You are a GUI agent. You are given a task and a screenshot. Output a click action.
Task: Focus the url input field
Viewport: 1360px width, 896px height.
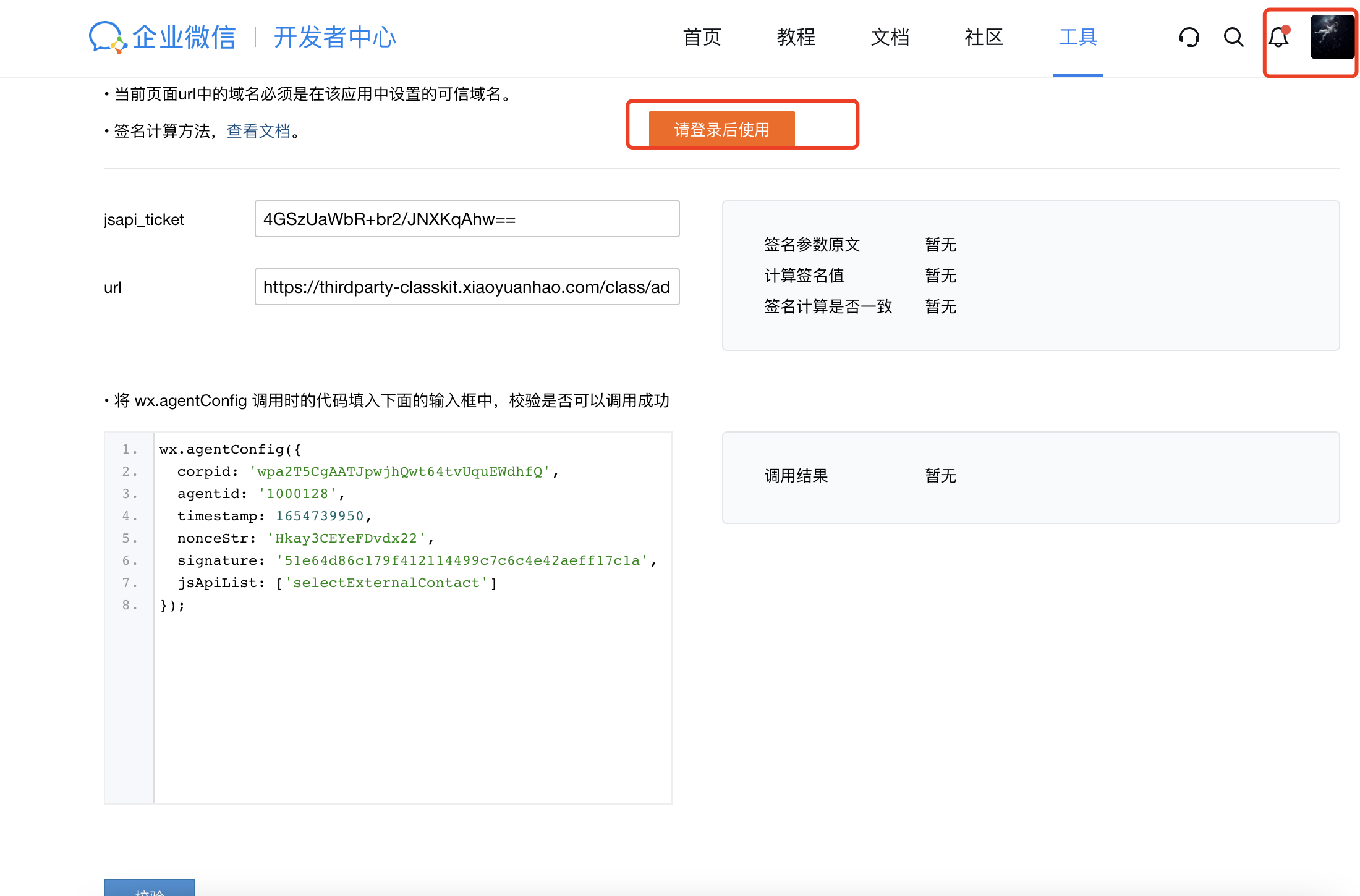(467, 287)
